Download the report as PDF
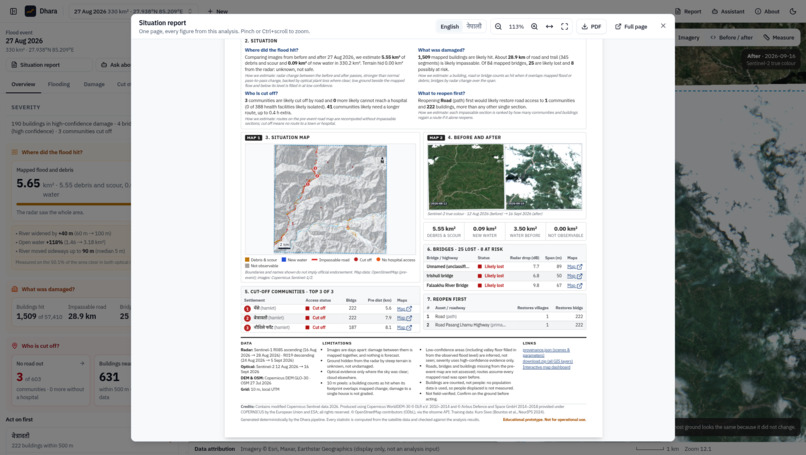The width and height of the screenshot is (806, 455). [591, 26]
